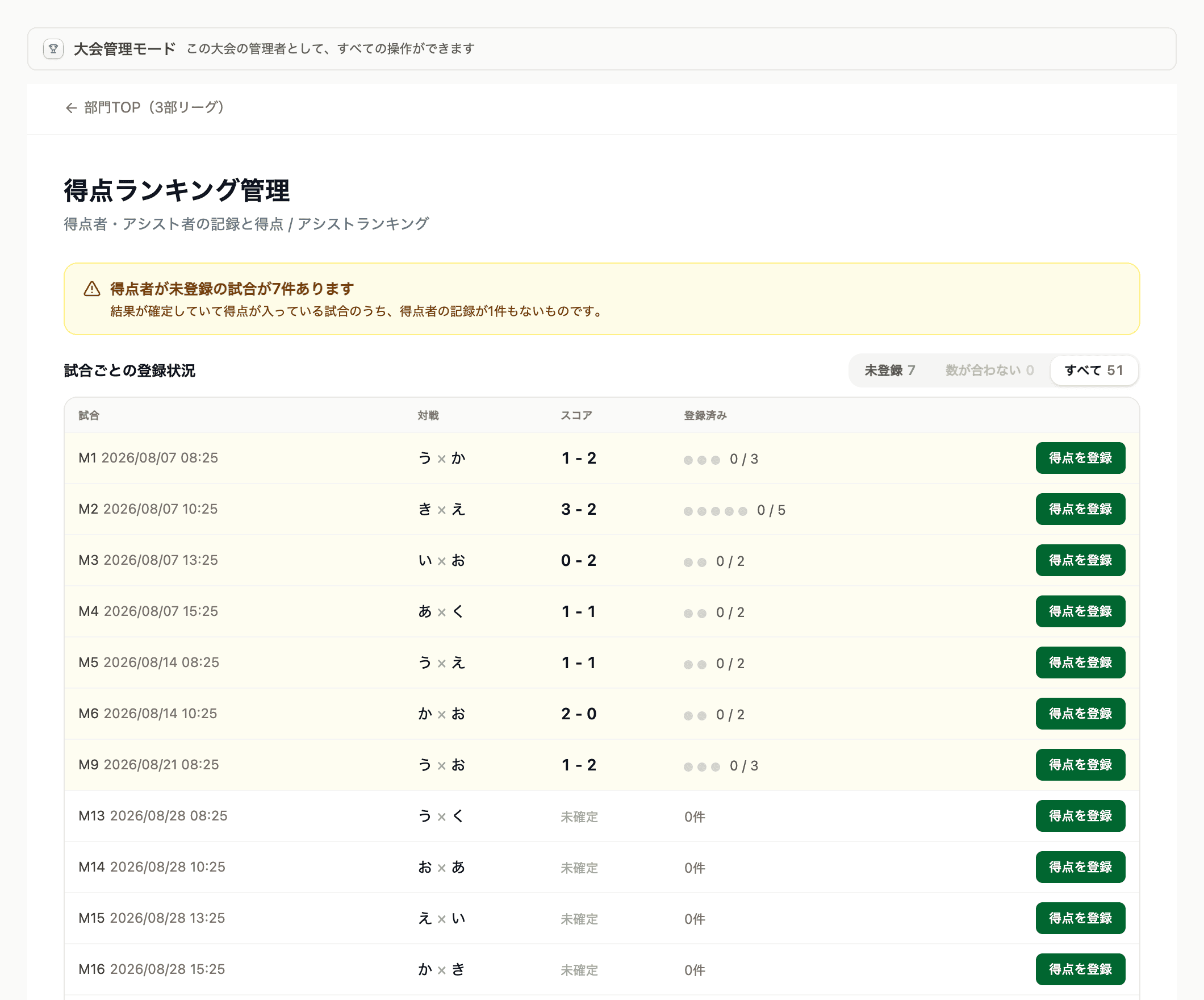Click the 試合 column header
The image size is (1204, 1000).
point(89,415)
